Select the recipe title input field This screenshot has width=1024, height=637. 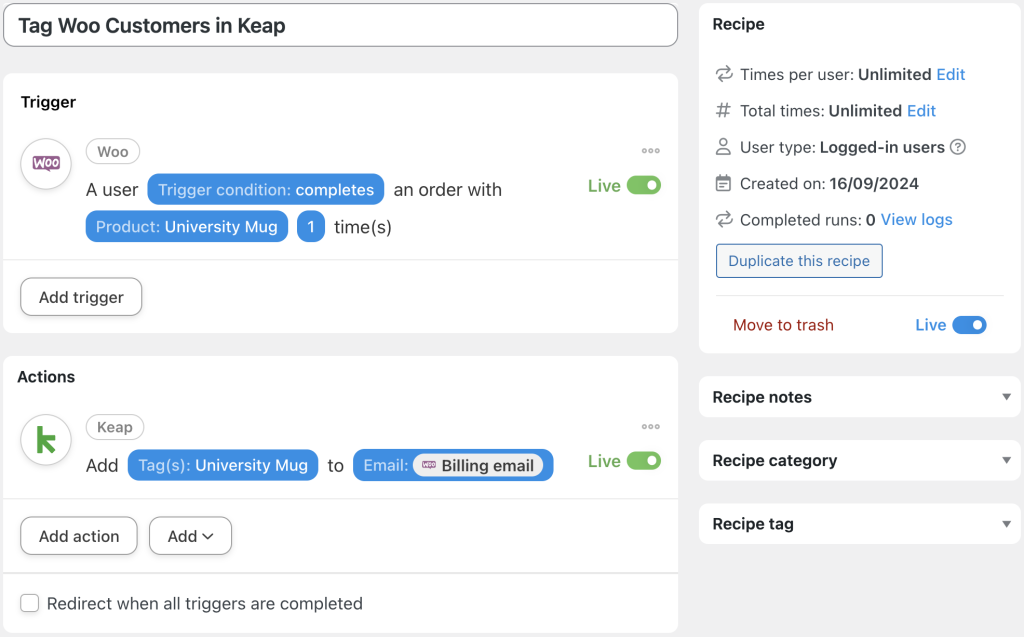[x=340, y=25]
